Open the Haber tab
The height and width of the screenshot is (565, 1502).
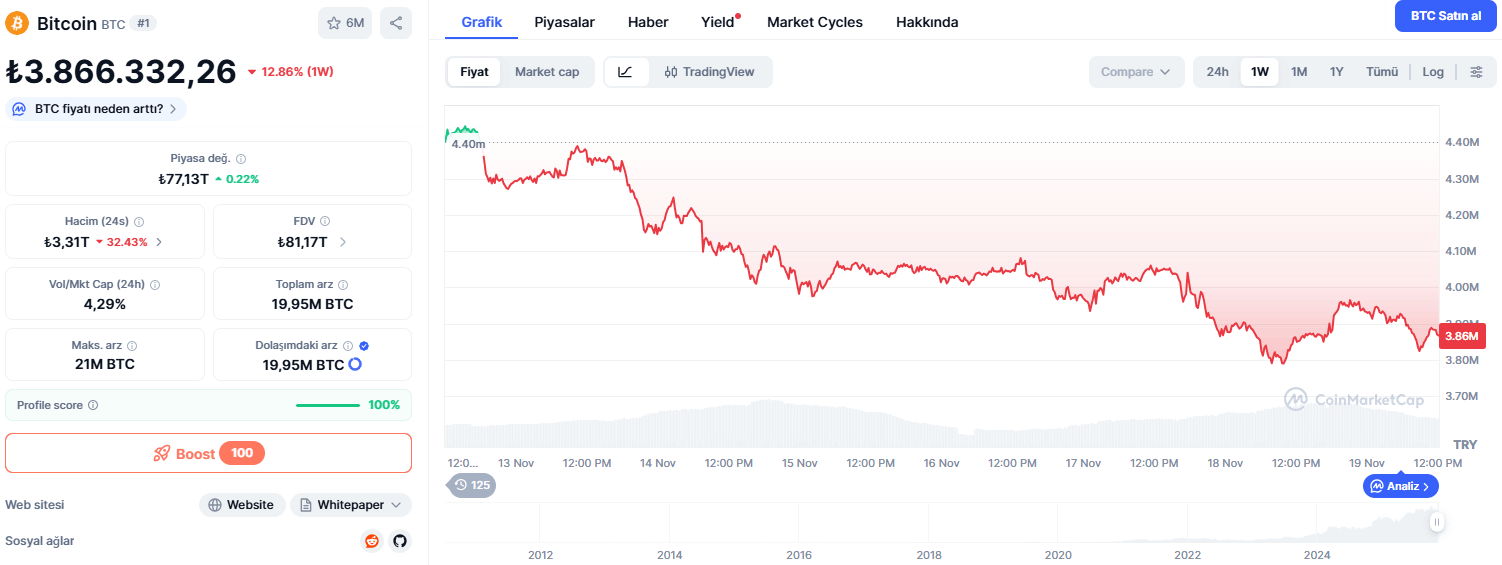pyautogui.click(x=648, y=22)
